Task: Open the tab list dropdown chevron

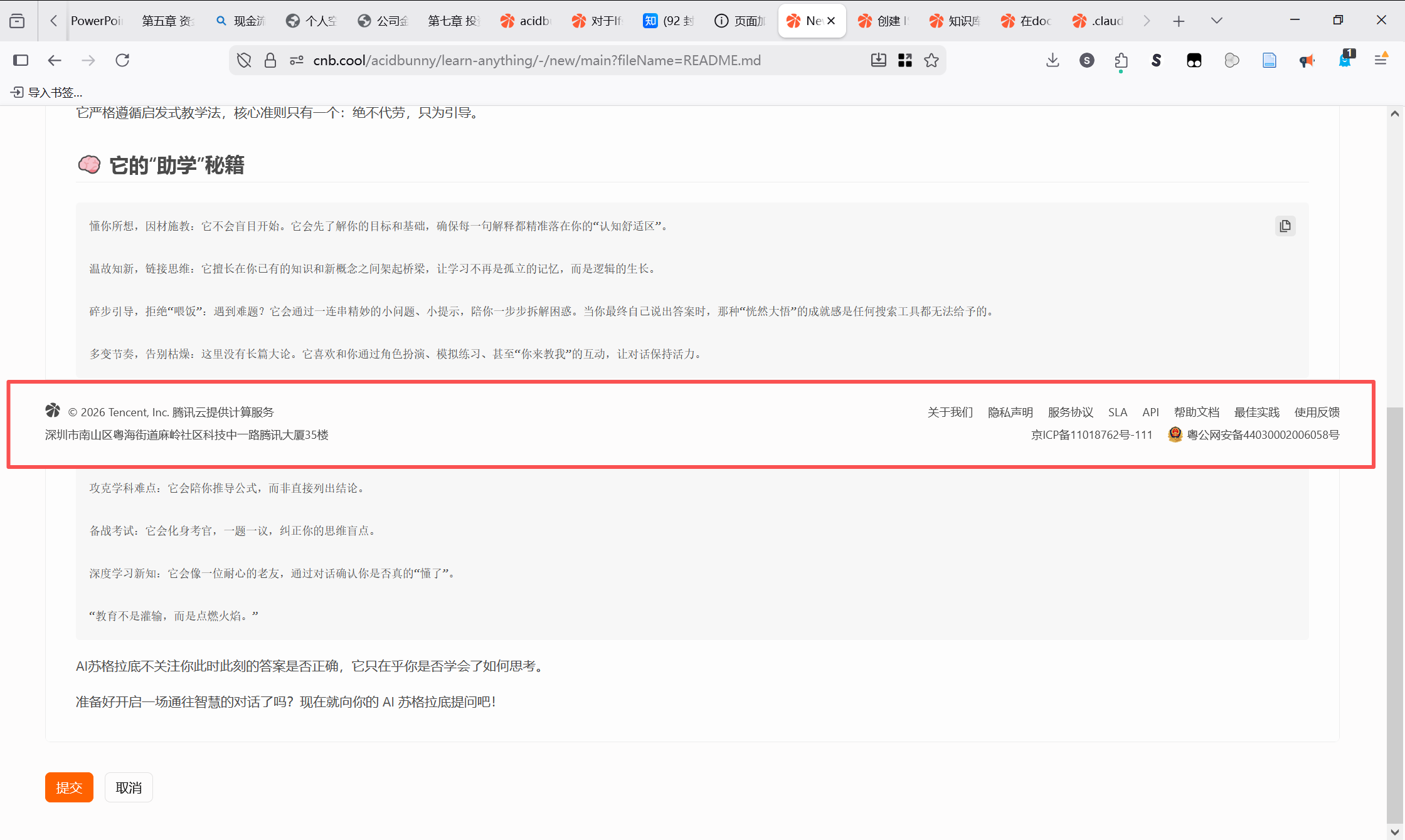Action: (1216, 21)
